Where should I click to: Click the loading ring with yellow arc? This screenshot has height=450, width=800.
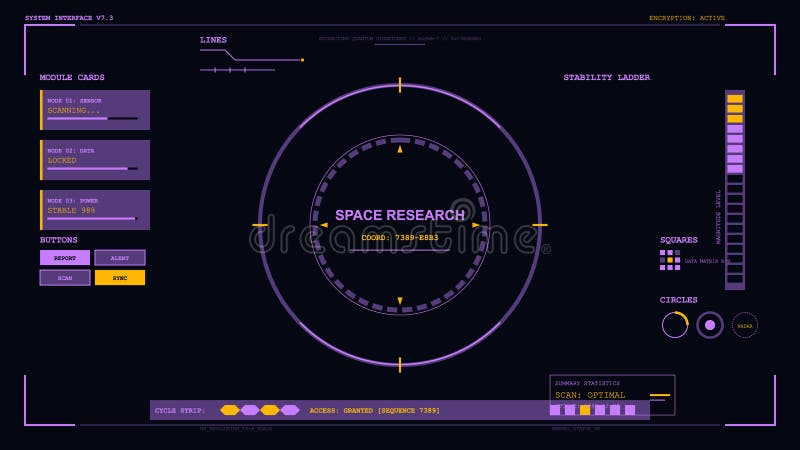tap(675, 325)
